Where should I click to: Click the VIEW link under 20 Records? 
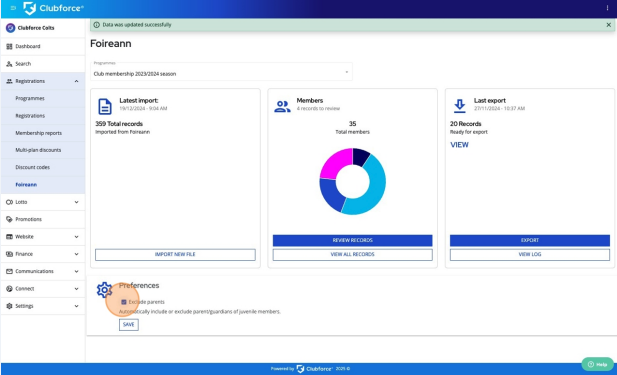coord(459,145)
